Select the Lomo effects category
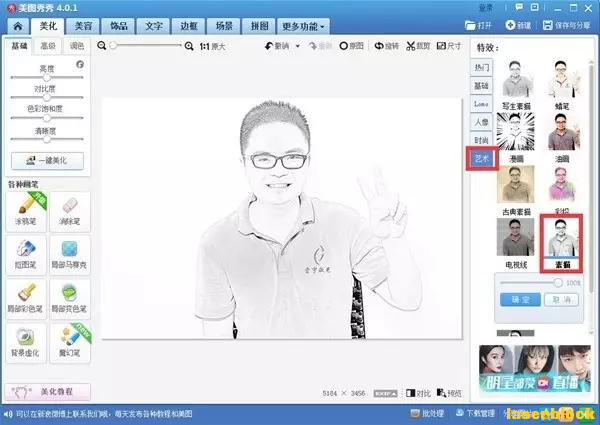This screenshot has height=425, width=600. [481, 104]
